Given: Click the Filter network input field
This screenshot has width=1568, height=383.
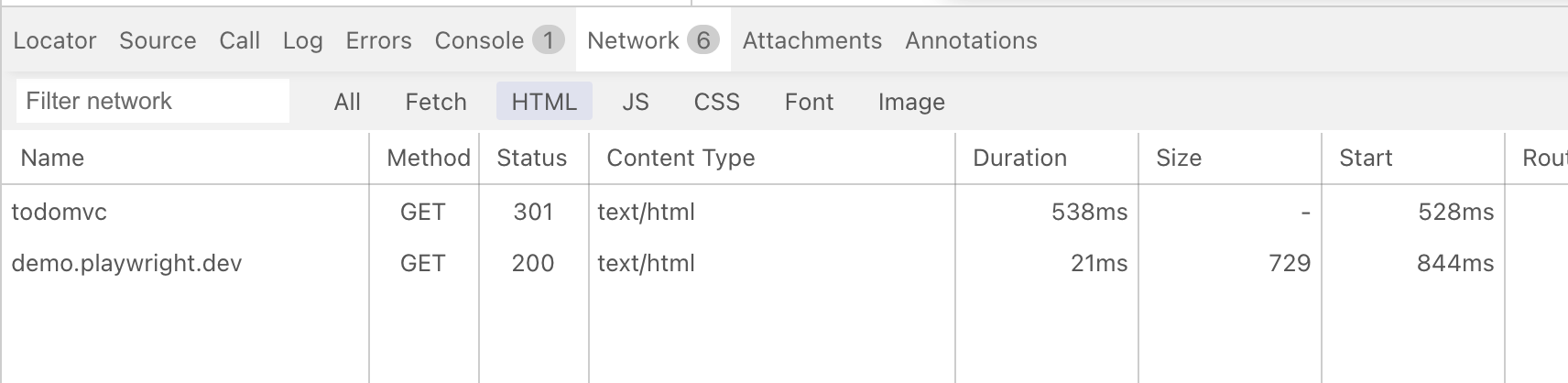Looking at the screenshot, I should coord(152,101).
